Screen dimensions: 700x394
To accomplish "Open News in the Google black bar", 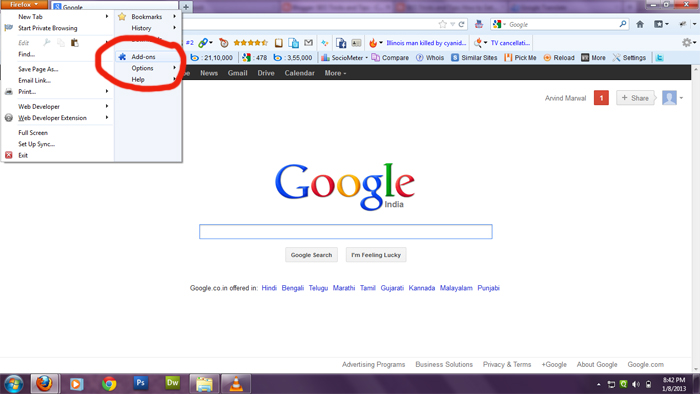I will (209, 73).
